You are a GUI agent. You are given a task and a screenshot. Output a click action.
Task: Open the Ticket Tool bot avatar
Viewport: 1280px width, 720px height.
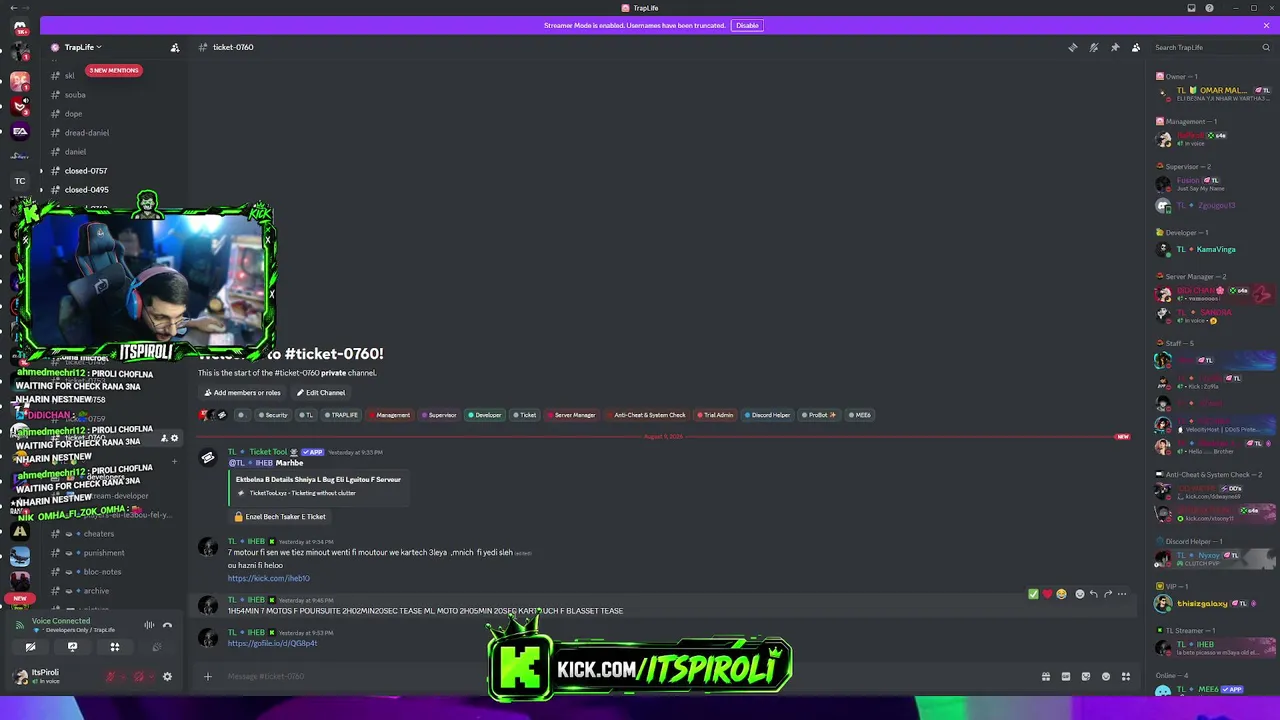coord(208,458)
